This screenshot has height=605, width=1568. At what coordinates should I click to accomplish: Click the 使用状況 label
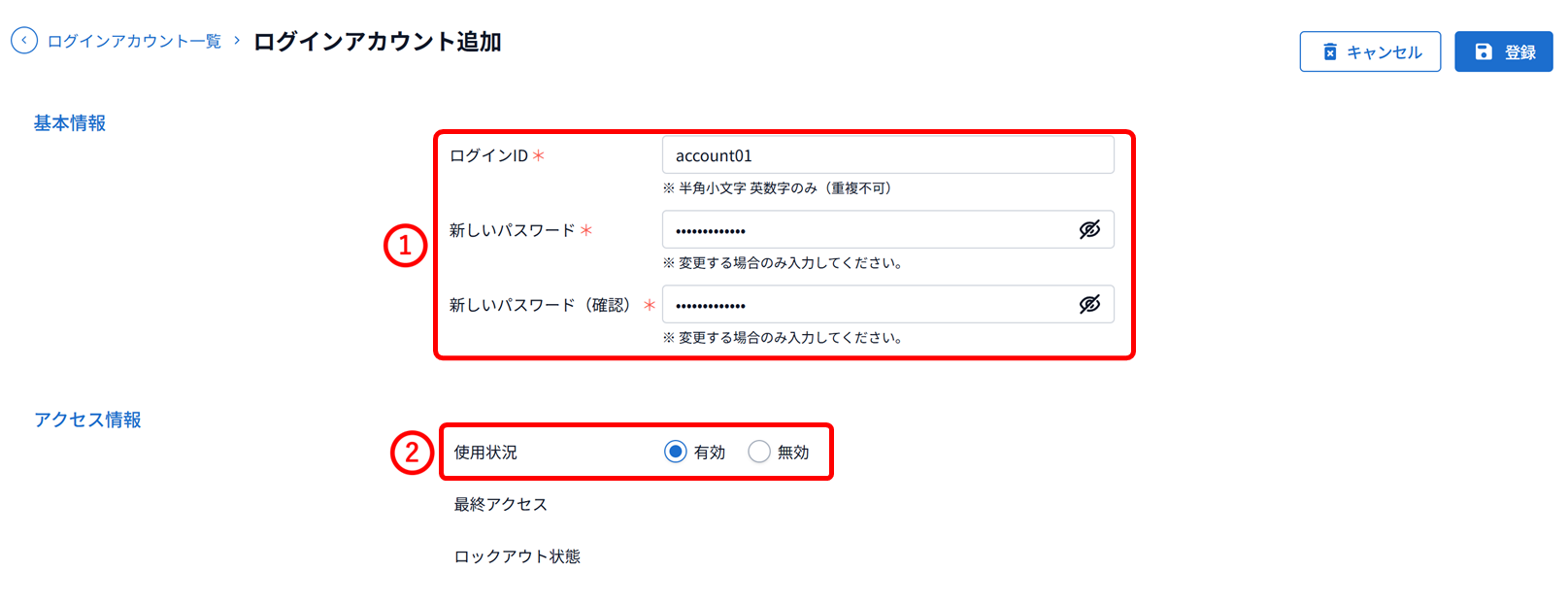(x=485, y=453)
